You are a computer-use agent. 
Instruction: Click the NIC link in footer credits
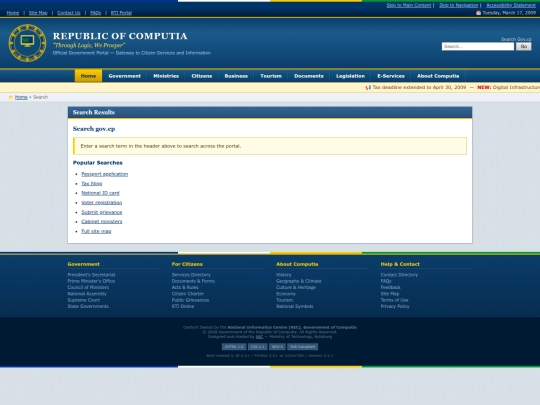pyautogui.click(x=259, y=337)
